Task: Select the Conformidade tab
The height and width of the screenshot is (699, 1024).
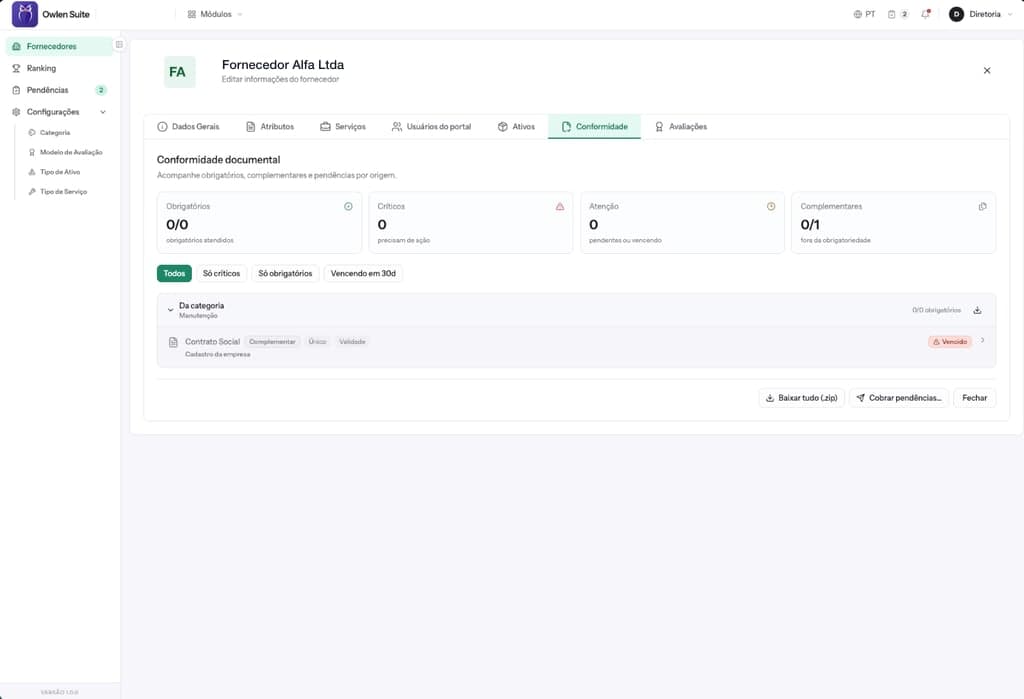Action: tap(594, 127)
